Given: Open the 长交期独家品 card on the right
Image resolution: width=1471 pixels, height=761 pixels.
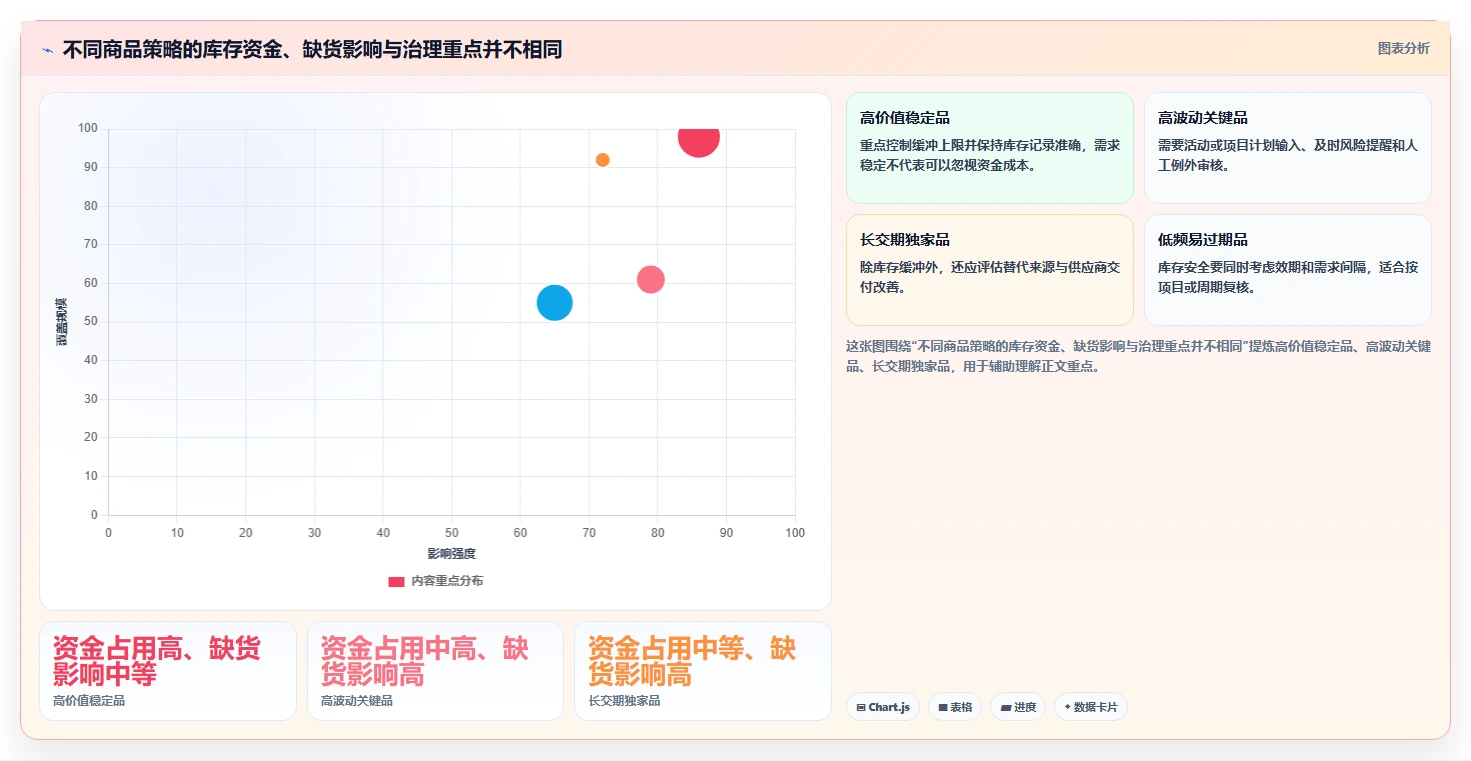Looking at the screenshot, I should [x=989, y=270].
